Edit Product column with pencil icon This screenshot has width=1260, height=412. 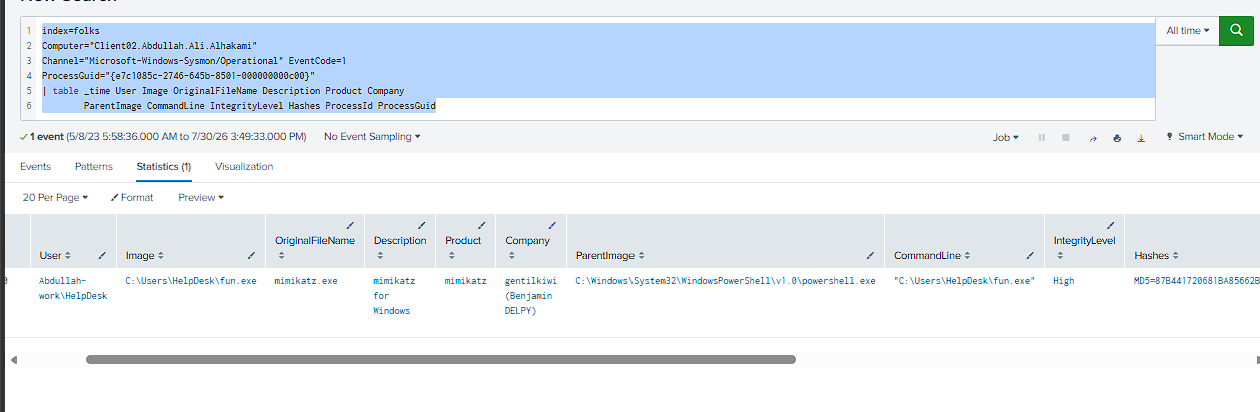pyautogui.click(x=480, y=225)
